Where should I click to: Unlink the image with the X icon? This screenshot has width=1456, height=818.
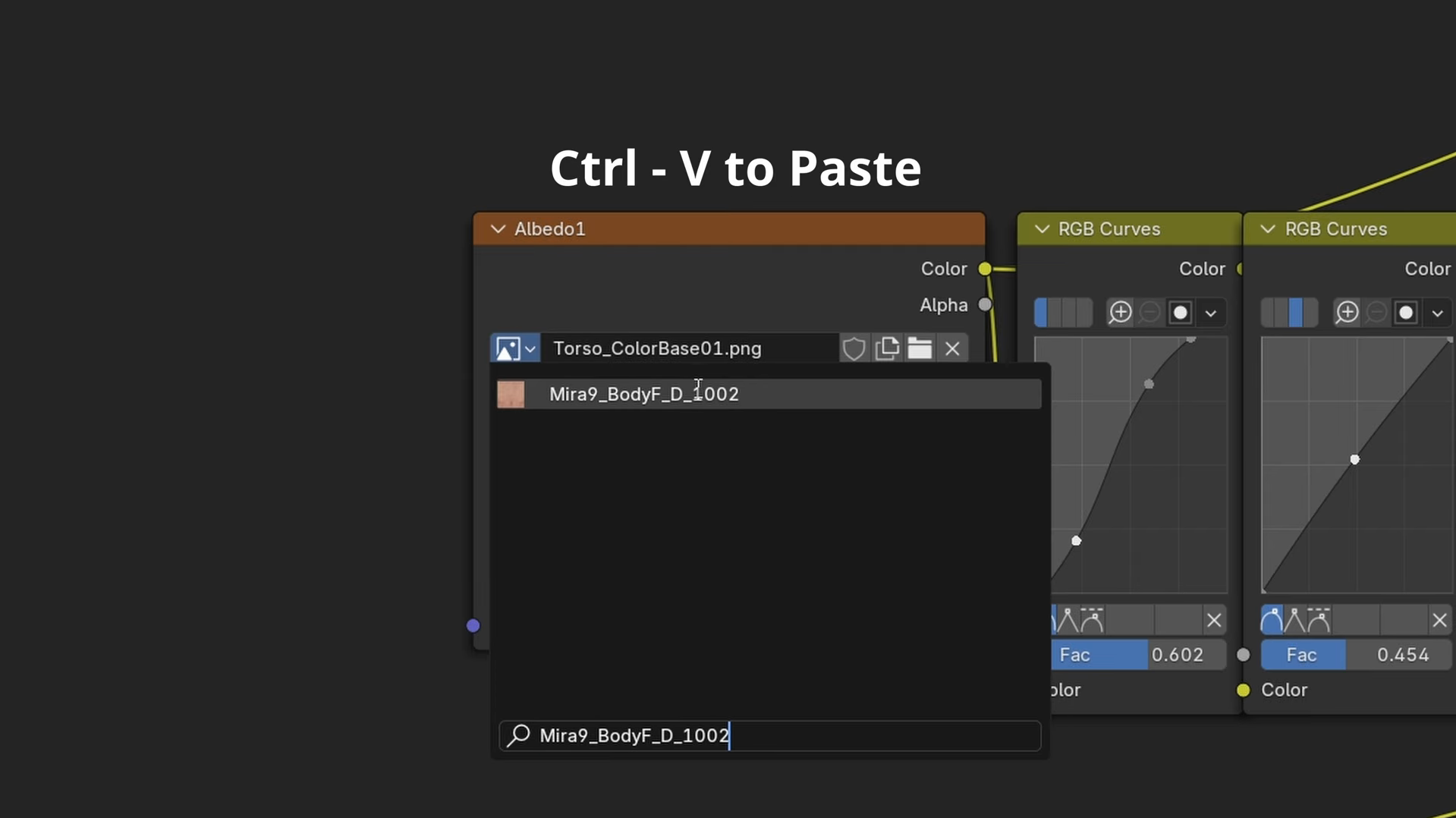click(952, 348)
